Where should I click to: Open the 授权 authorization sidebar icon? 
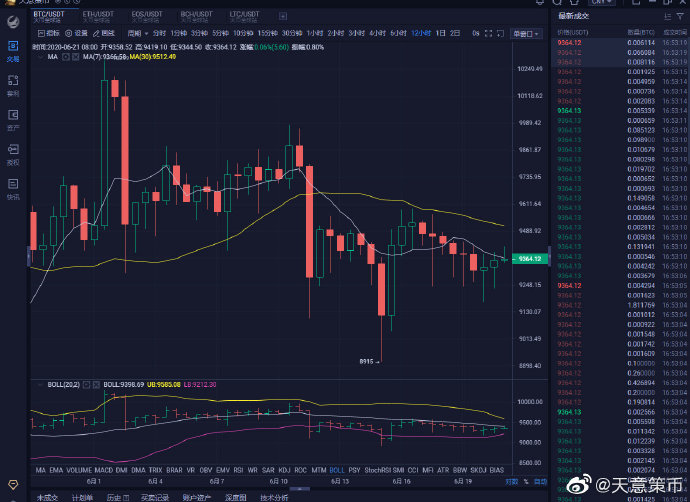(13, 154)
